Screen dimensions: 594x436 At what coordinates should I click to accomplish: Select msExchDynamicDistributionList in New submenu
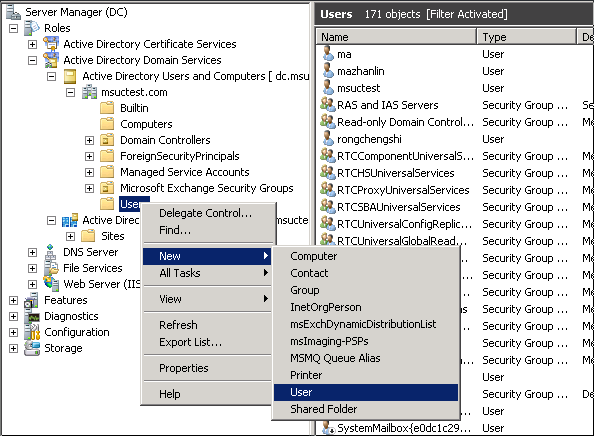366,324
